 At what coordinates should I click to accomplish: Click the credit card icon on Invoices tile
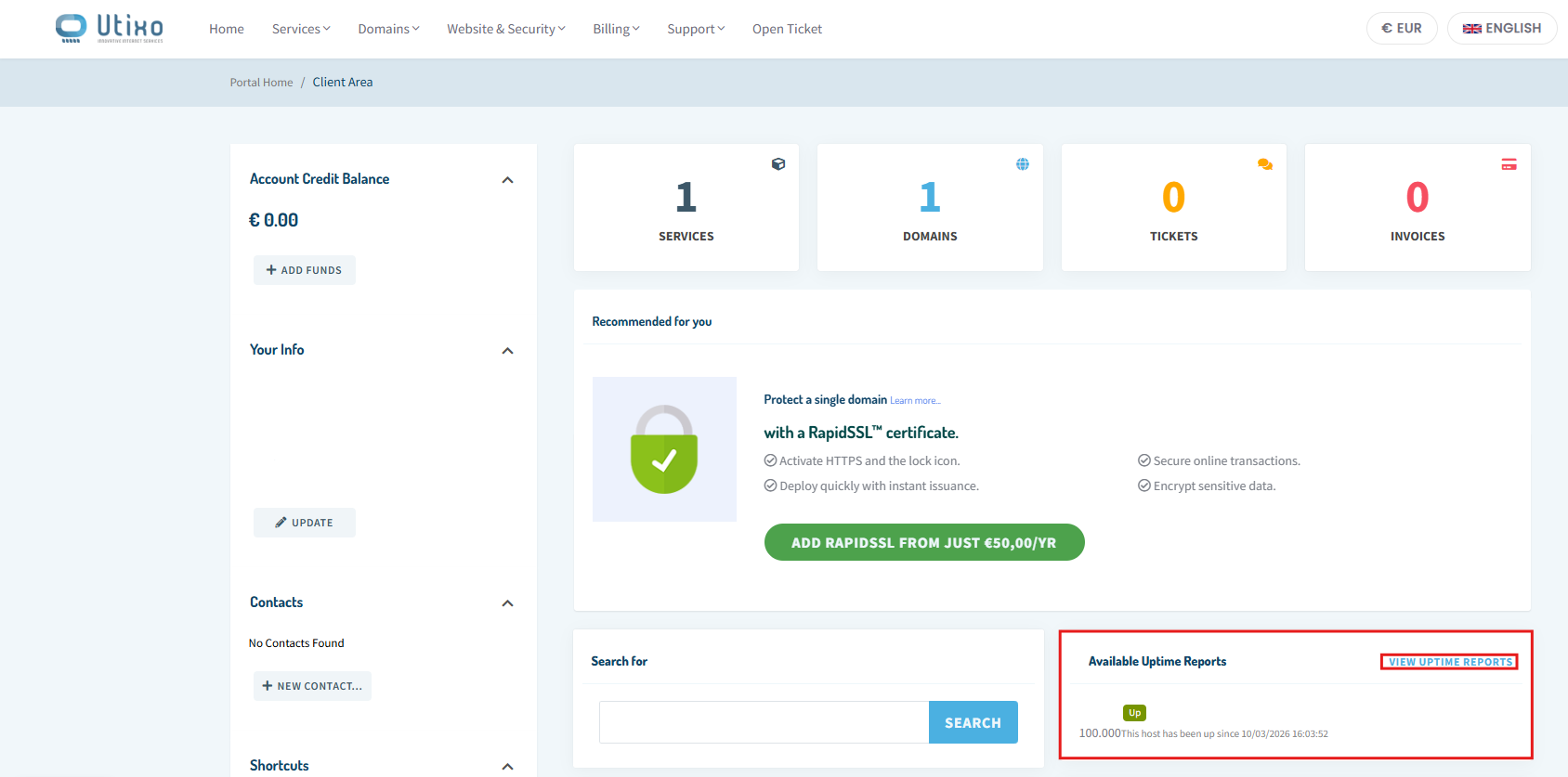pos(1509,164)
